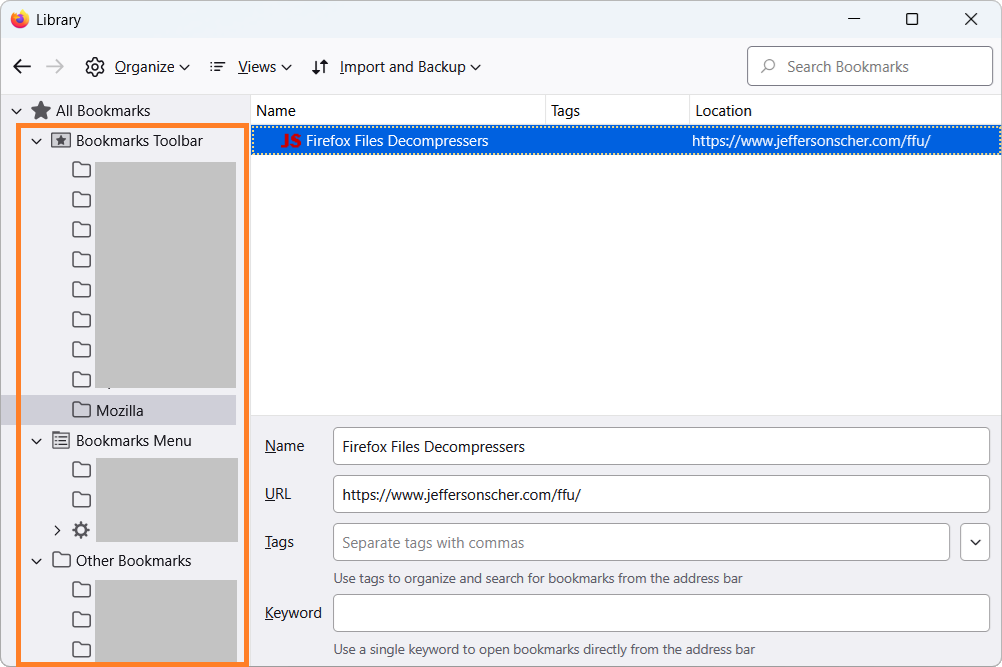Sort bookmarks by the Location column header
The image size is (1002, 667).
(723, 111)
